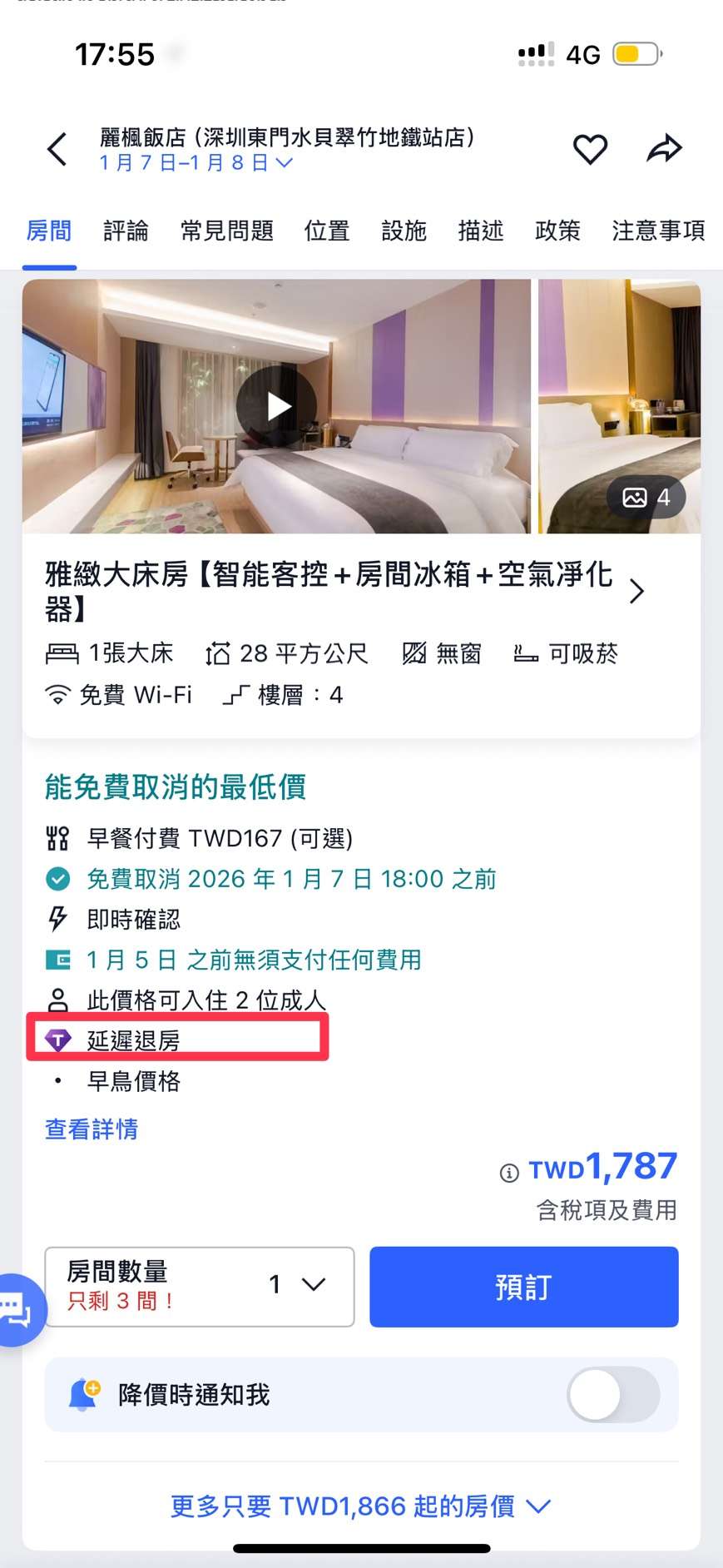Screen dimensions: 723x1568
Task: Tap the price alert bell icon
Action: 83,1395
